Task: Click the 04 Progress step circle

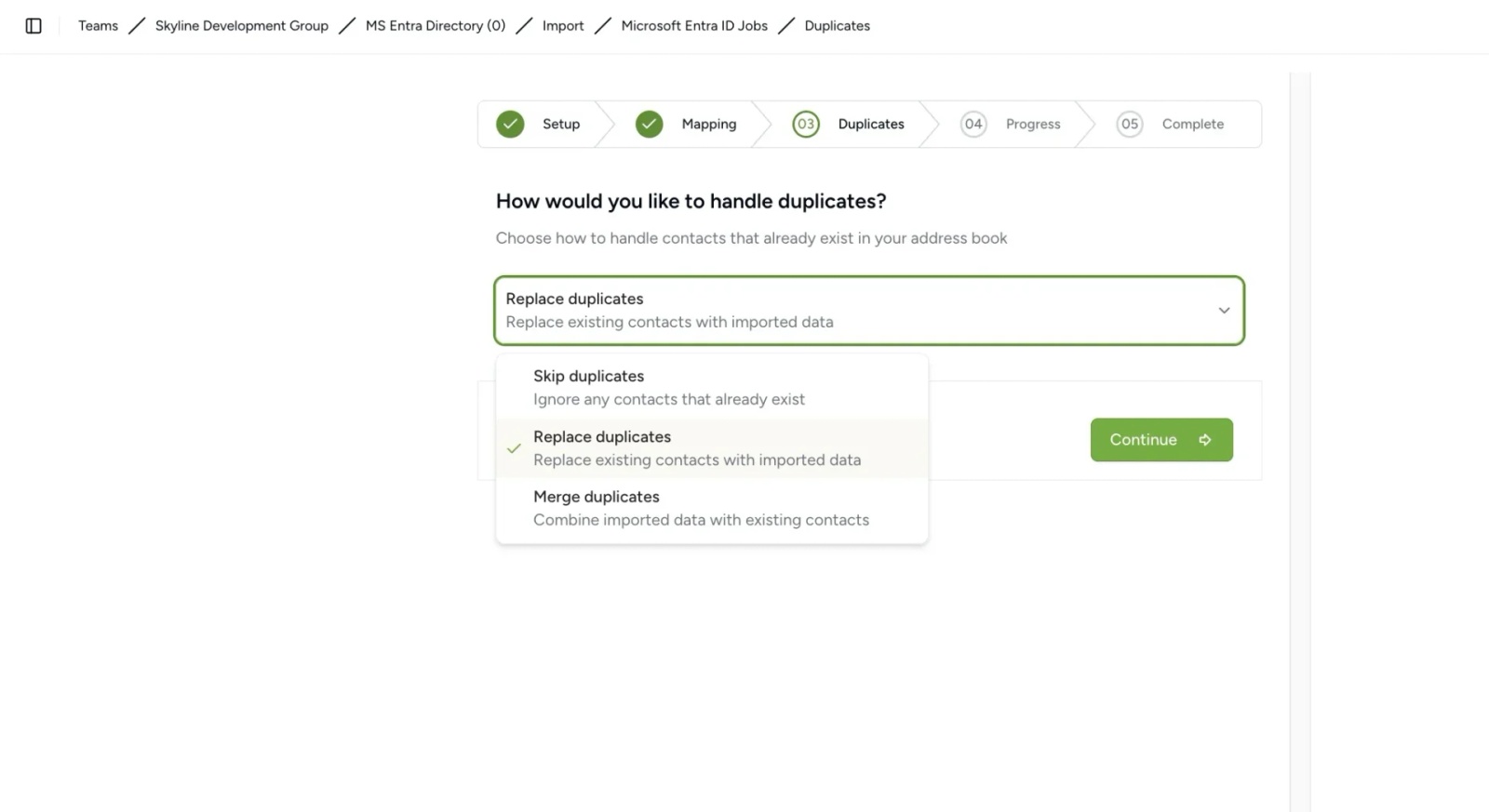Action: (973, 124)
